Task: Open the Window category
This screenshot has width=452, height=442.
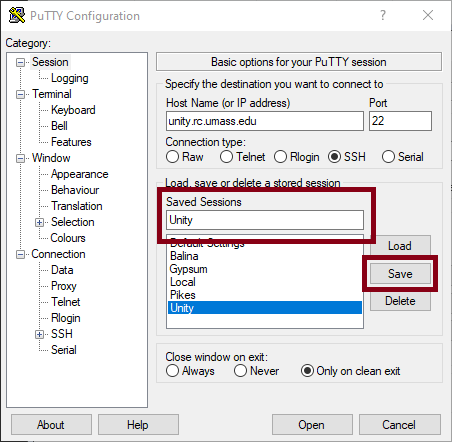Action: 51,158
